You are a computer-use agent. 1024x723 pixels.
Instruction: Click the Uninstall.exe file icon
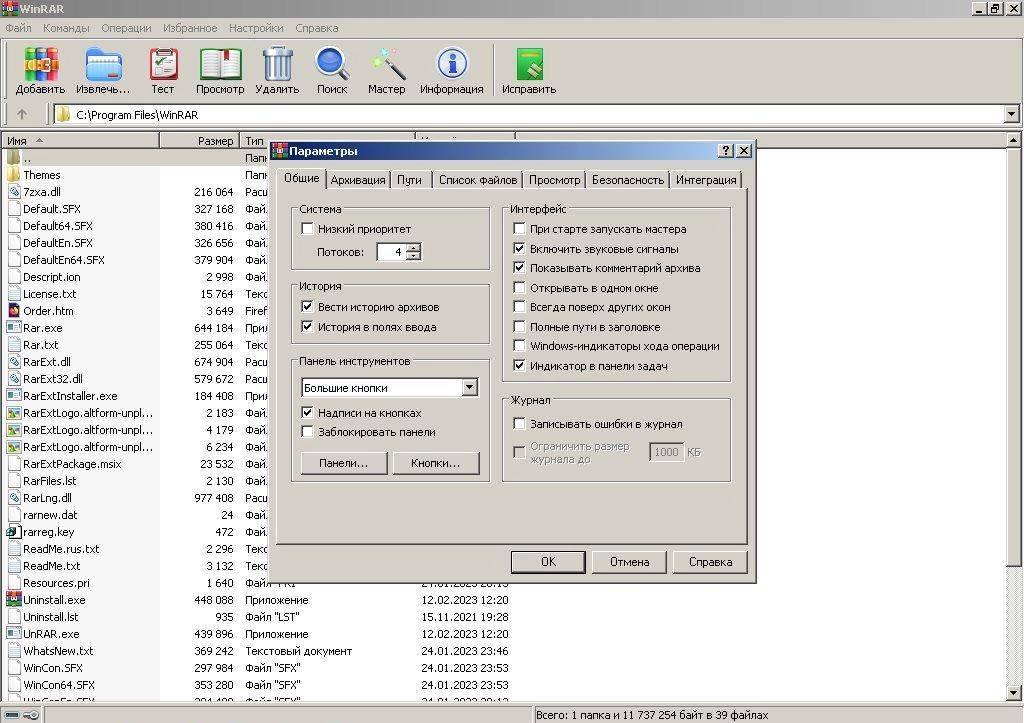coord(14,599)
